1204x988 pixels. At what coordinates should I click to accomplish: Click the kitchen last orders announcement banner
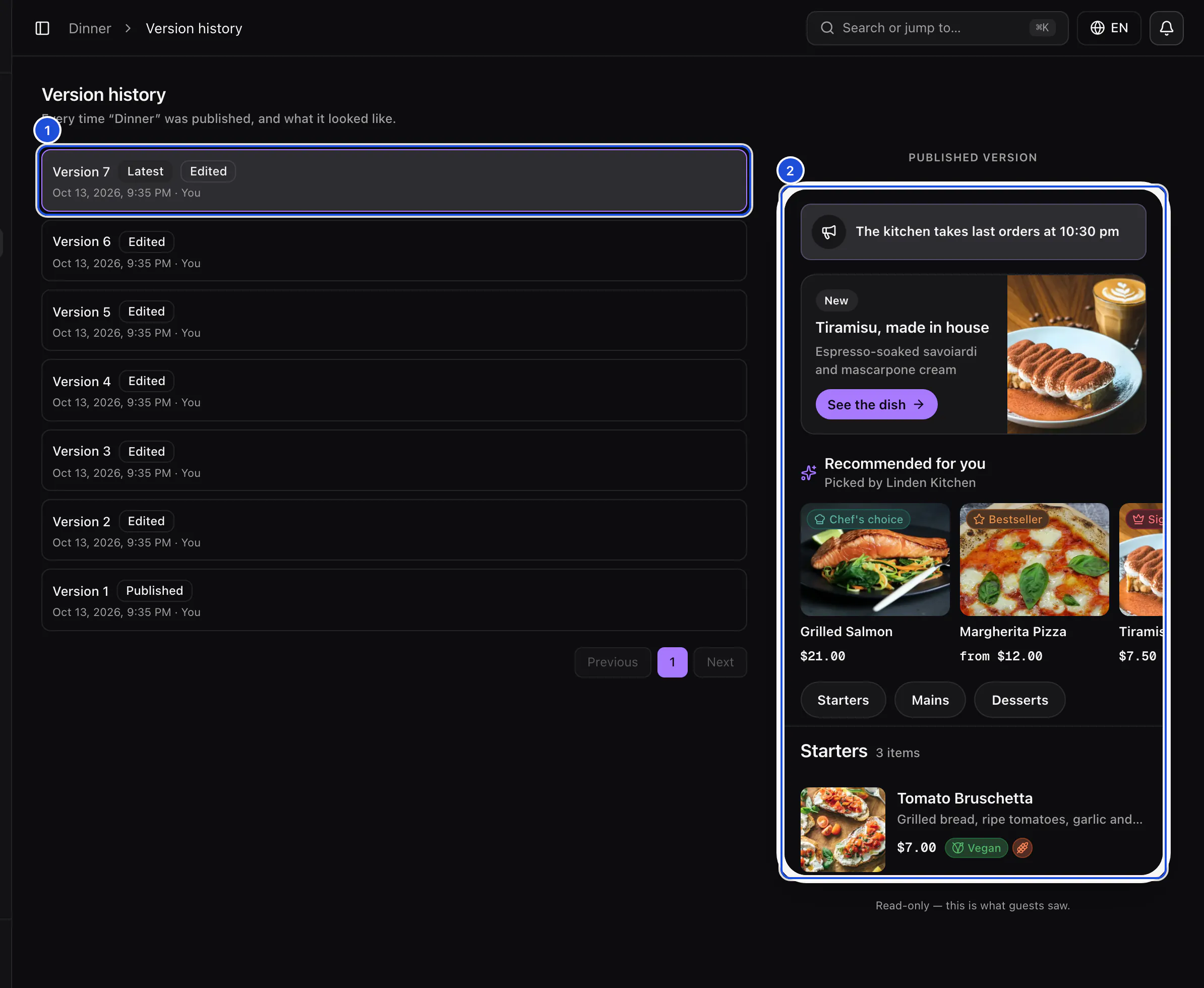(974, 232)
